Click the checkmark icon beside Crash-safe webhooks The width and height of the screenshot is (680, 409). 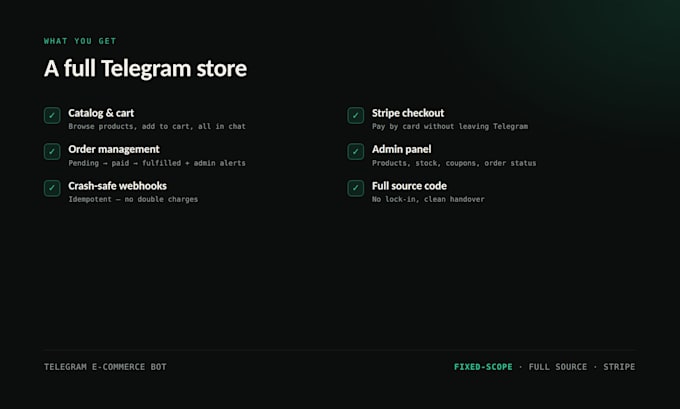tap(52, 188)
